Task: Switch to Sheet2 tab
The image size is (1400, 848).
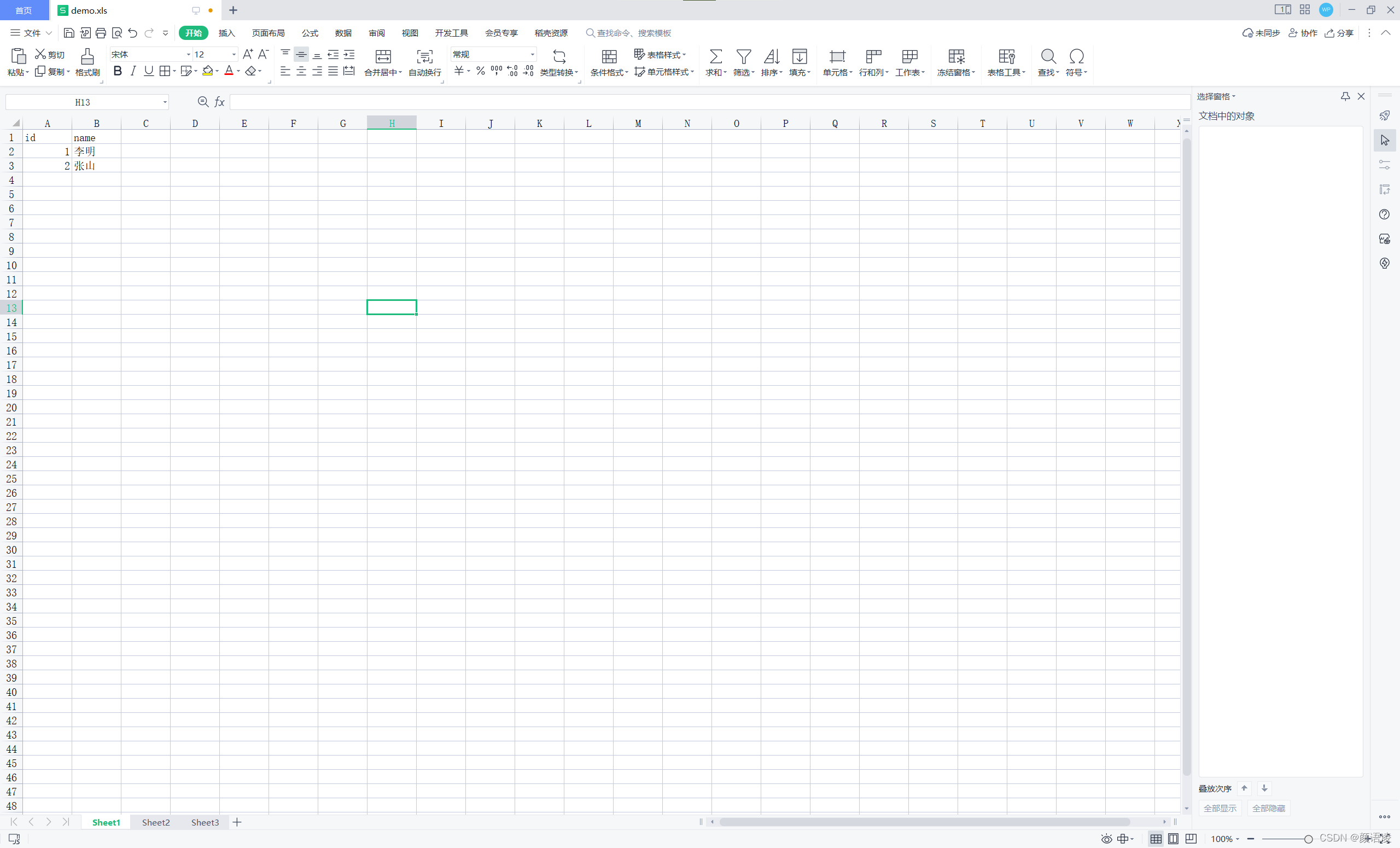Action: point(156,822)
